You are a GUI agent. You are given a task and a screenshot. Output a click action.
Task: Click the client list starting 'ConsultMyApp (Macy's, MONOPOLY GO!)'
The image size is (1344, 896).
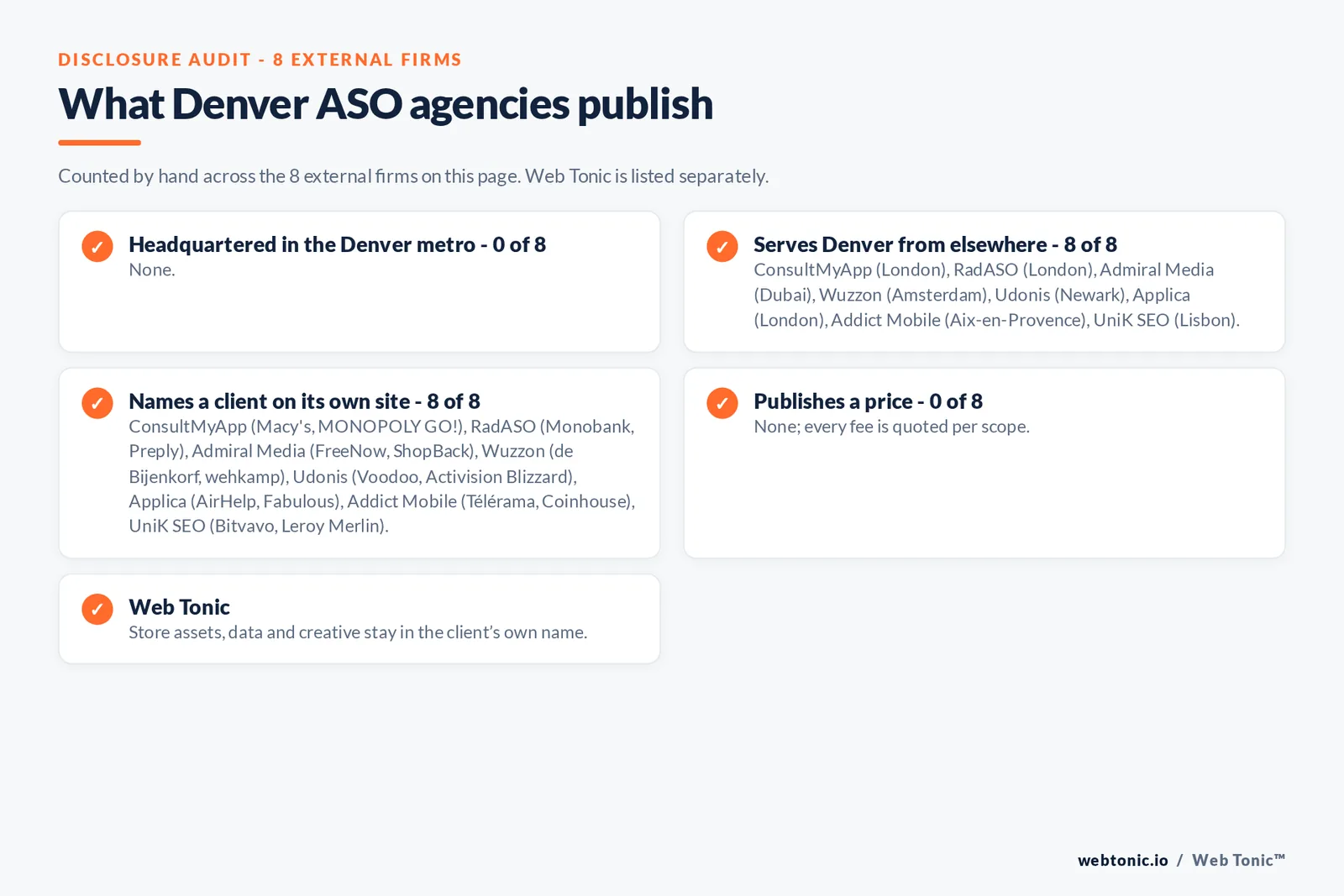382,476
